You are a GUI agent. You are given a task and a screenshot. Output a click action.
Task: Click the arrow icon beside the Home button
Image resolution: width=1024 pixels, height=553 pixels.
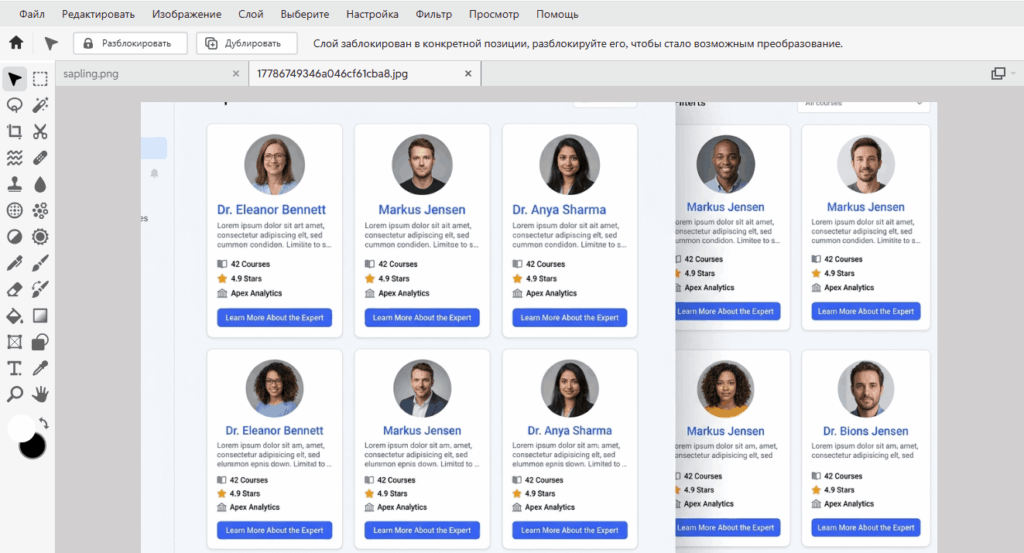click(51, 43)
